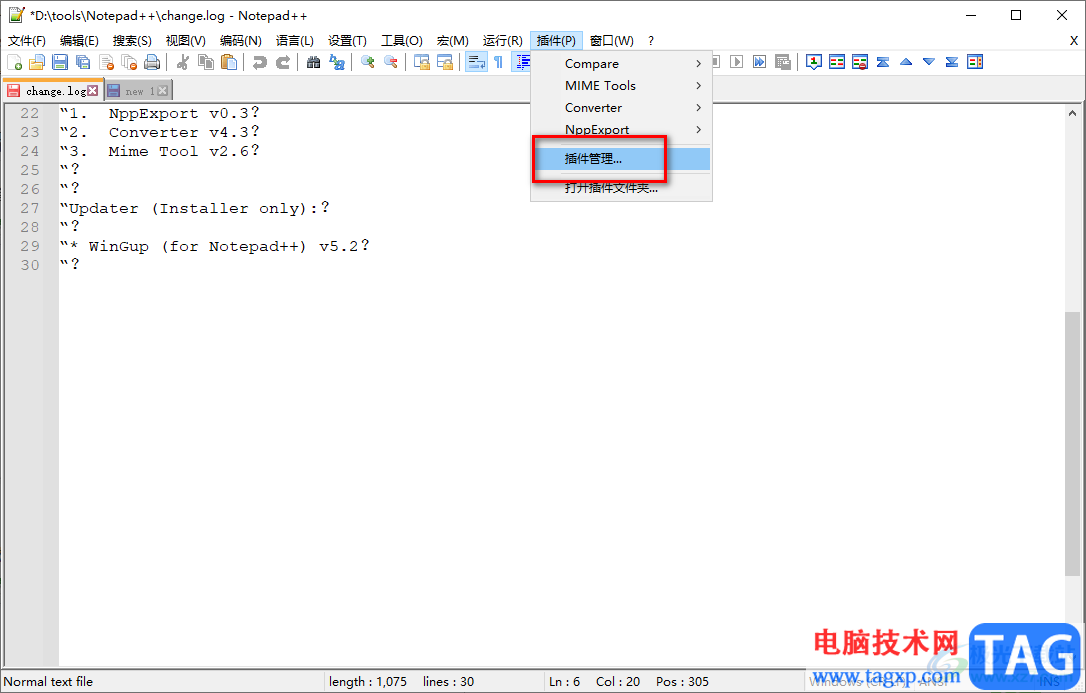Toggle the Compare navigation bar icon
The height and width of the screenshot is (693, 1086).
coord(975,62)
